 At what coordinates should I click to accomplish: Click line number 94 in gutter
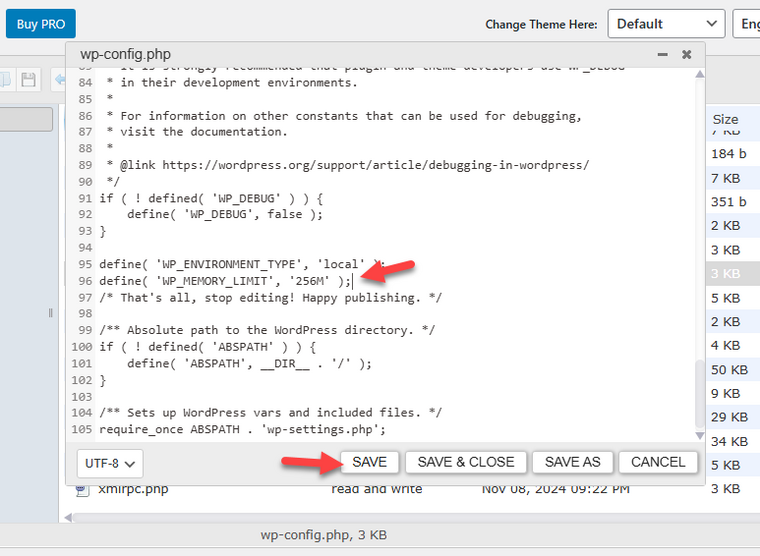pos(85,248)
